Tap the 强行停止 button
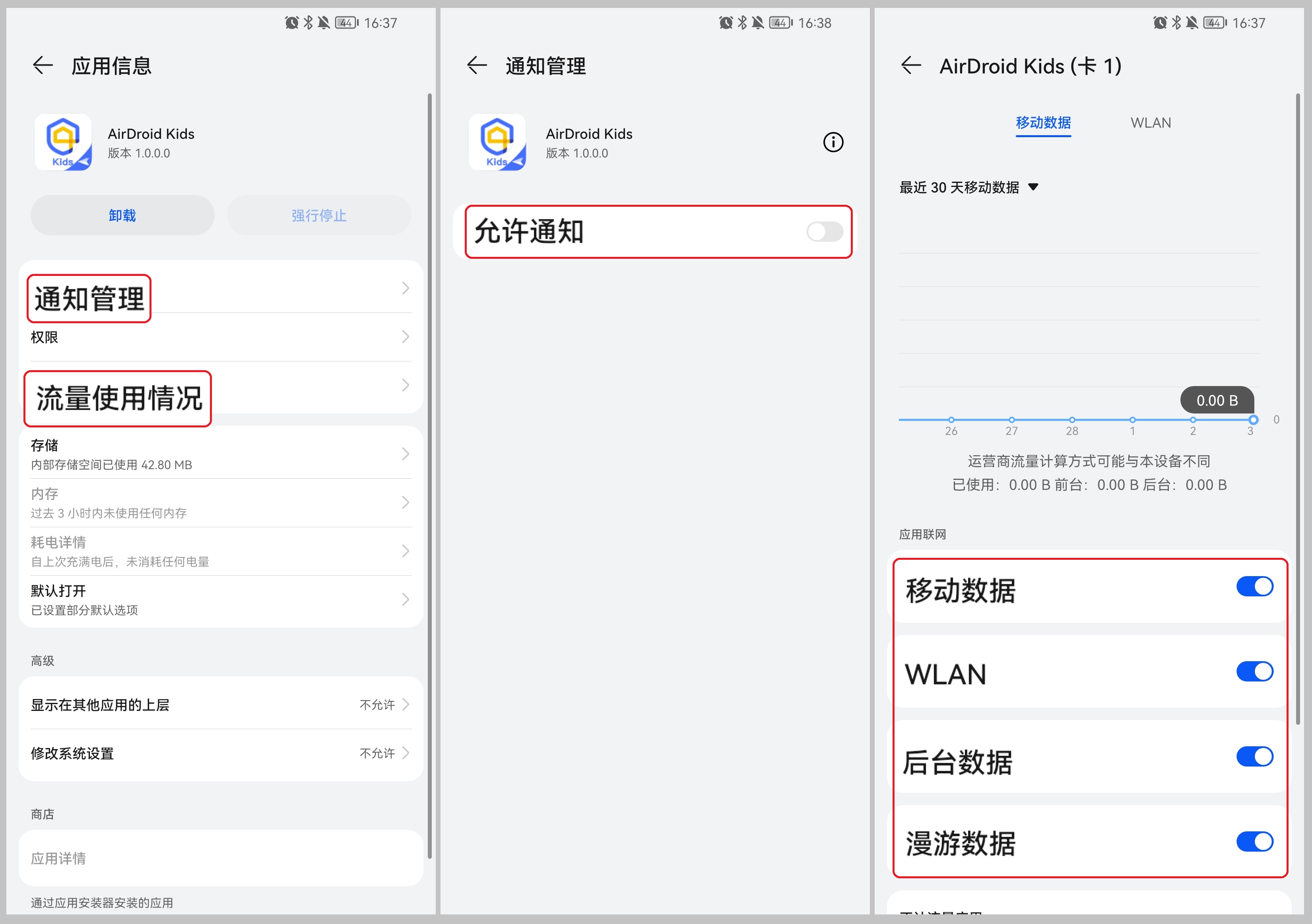The width and height of the screenshot is (1312, 924). (319, 215)
